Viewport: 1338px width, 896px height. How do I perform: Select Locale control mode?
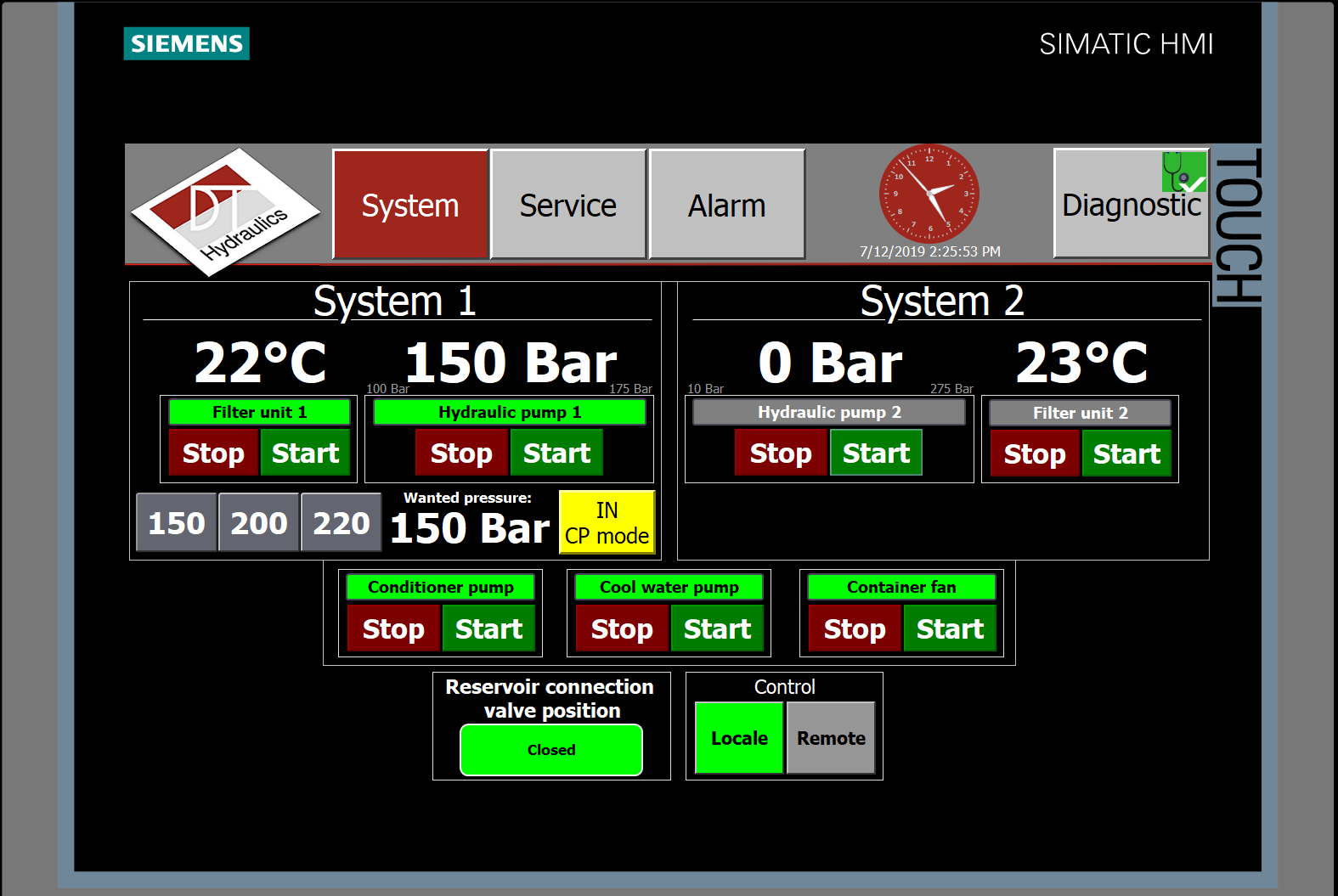click(x=738, y=738)
